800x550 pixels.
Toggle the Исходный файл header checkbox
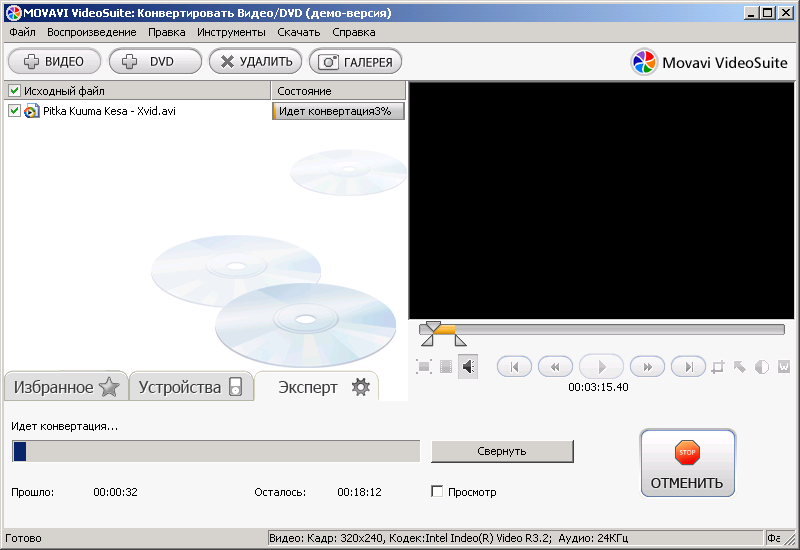(14, 91)
